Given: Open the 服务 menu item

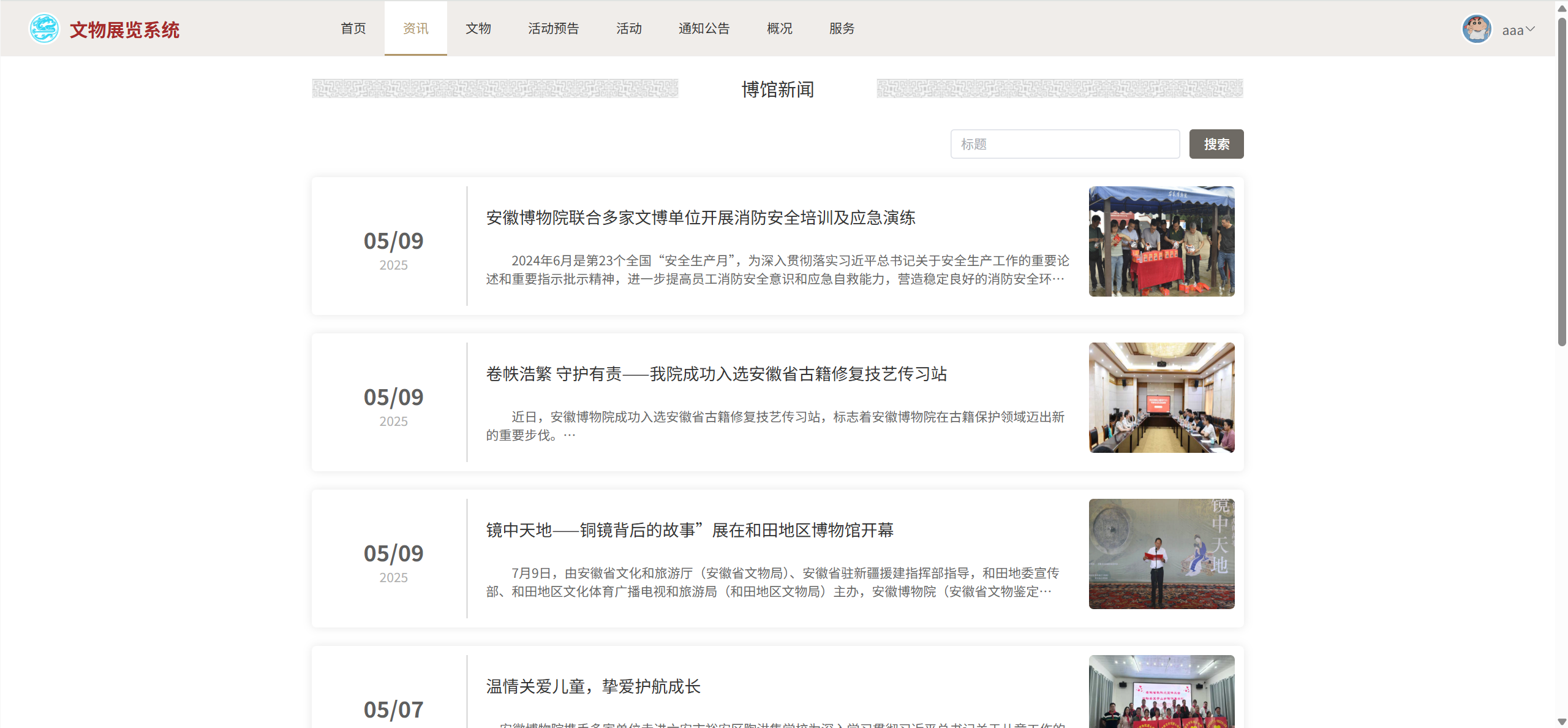Looking at the screenshot, I should tap(842, 28).
